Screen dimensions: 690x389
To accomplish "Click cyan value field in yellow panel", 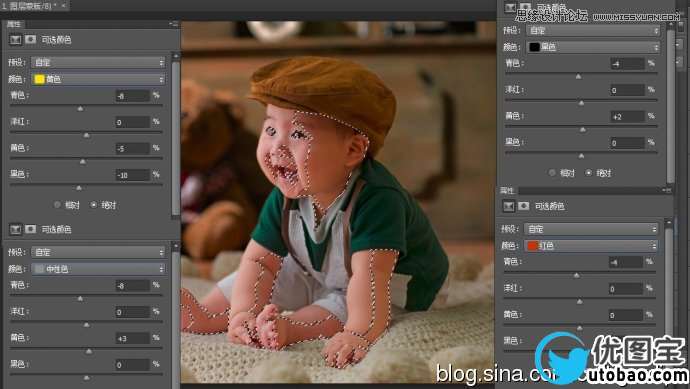I will tap(132, 95).
